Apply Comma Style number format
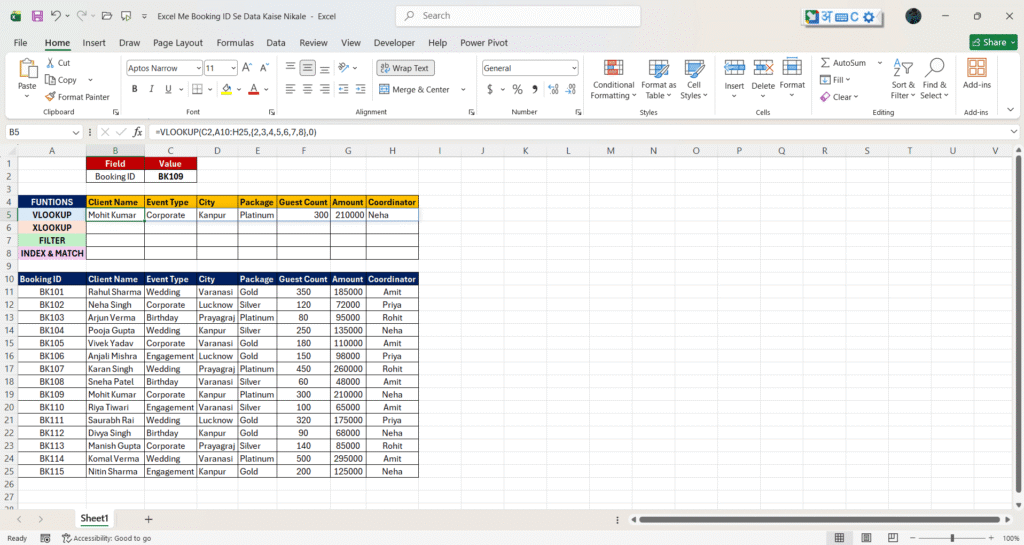Screen dimensions: 1024x545 (x=535, y=89)
